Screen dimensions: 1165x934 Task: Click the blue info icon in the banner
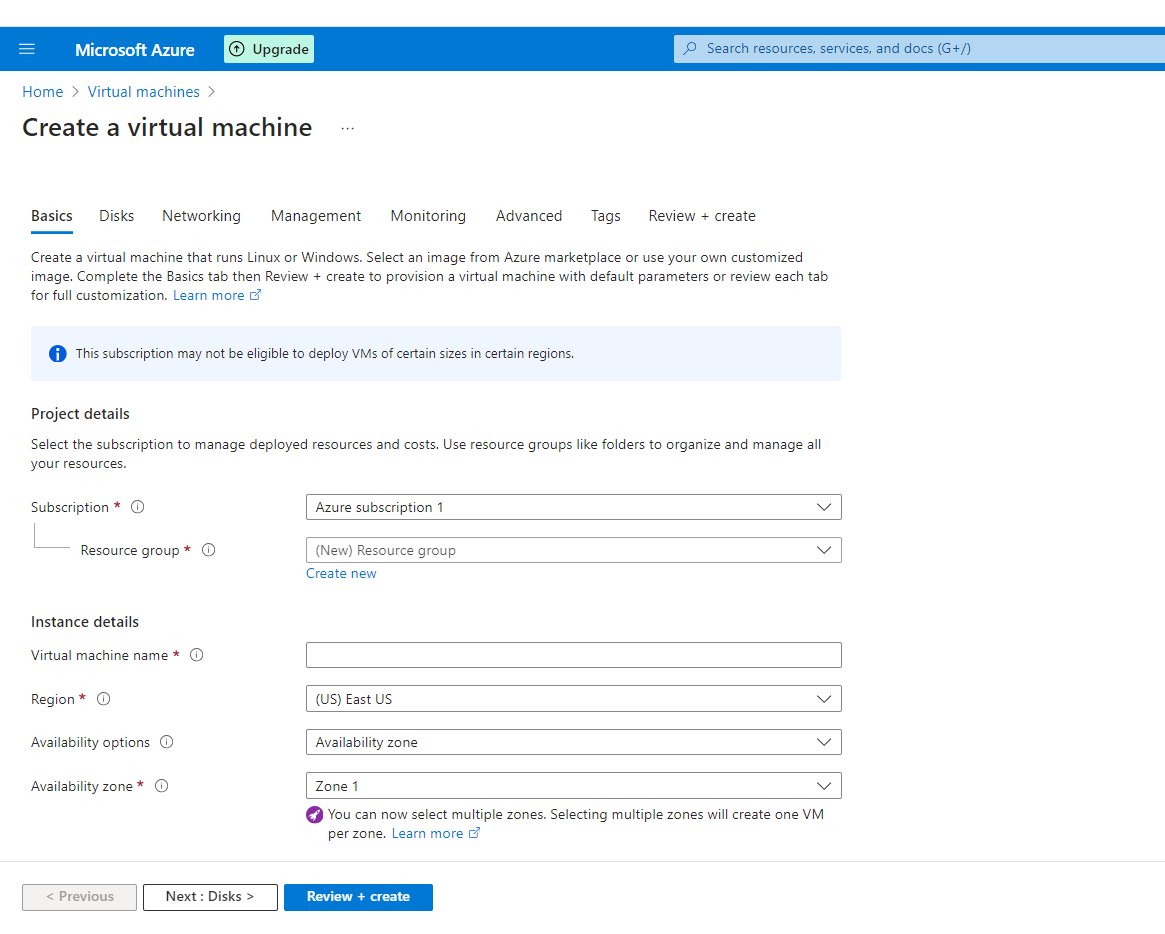pyautogui.click(x=57, y=354)
